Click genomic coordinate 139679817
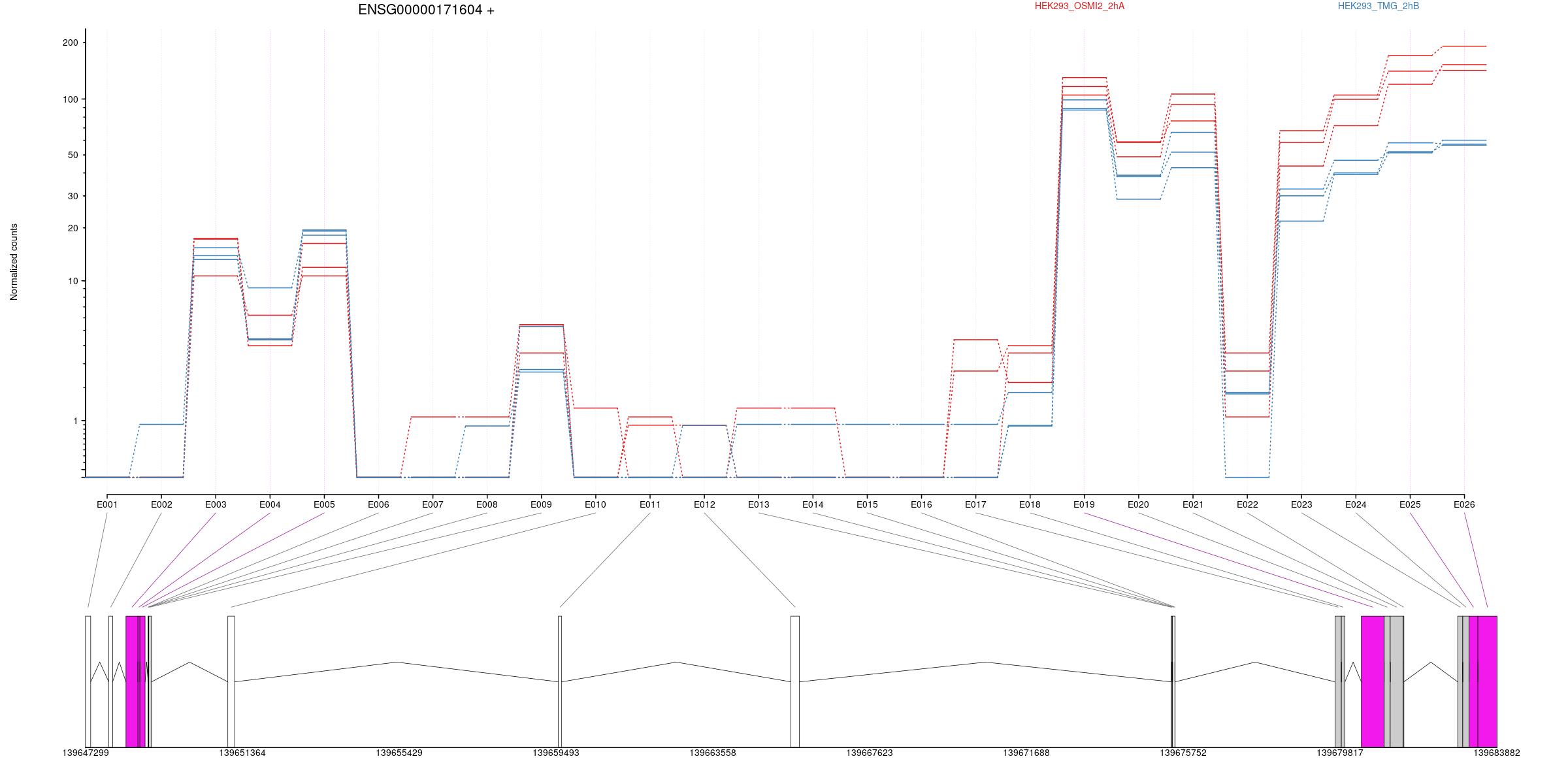1568x784 pixels. click(1340, 753)
